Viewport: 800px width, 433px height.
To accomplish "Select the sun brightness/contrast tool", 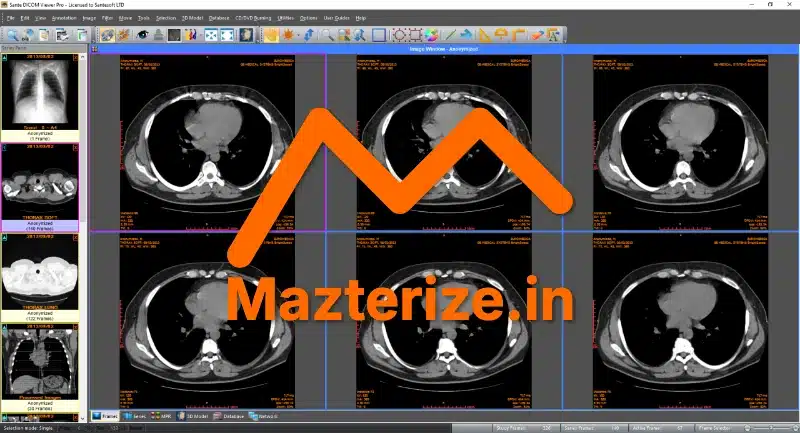I will point(288,35).
